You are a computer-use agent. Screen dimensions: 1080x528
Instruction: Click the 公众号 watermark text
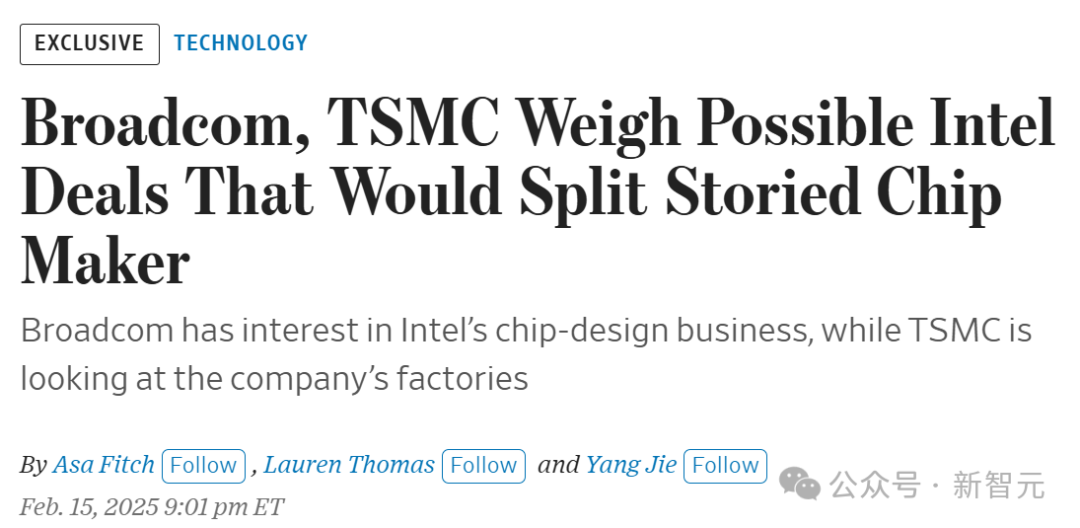pos(875,485)
